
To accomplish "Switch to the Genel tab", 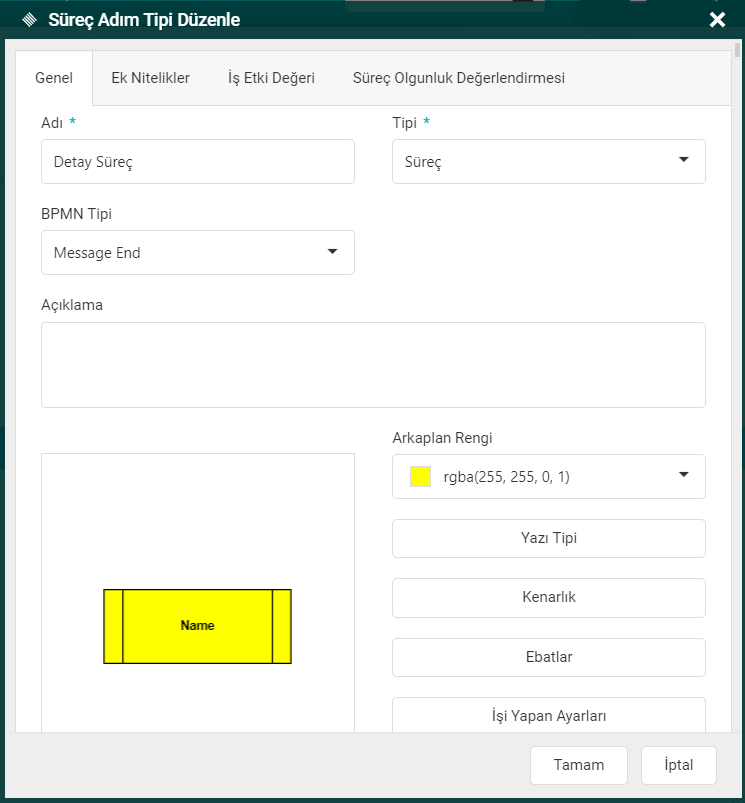I will coord(53,78).
